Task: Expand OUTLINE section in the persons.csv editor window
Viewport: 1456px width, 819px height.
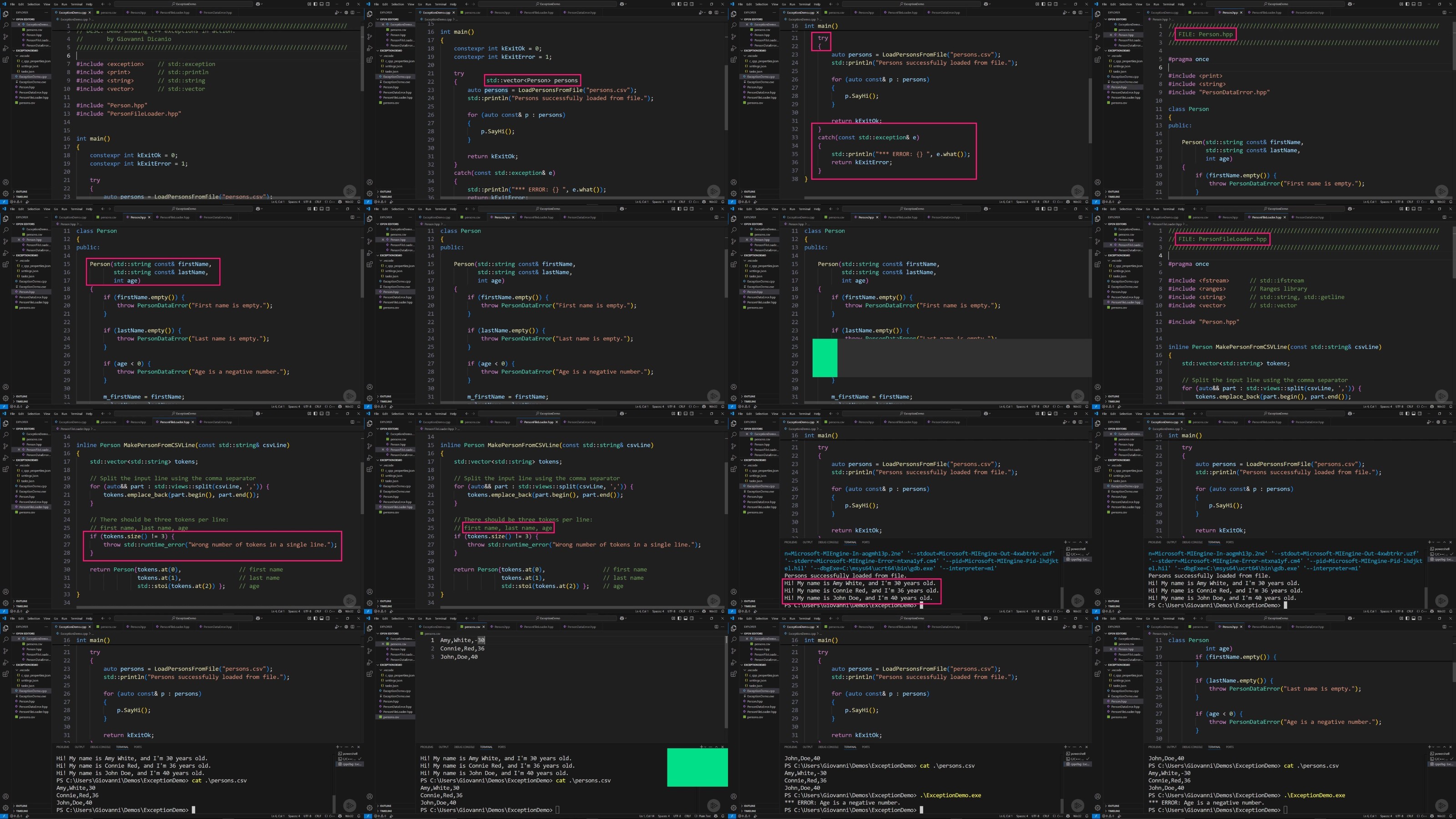Action: coord(384,806)
